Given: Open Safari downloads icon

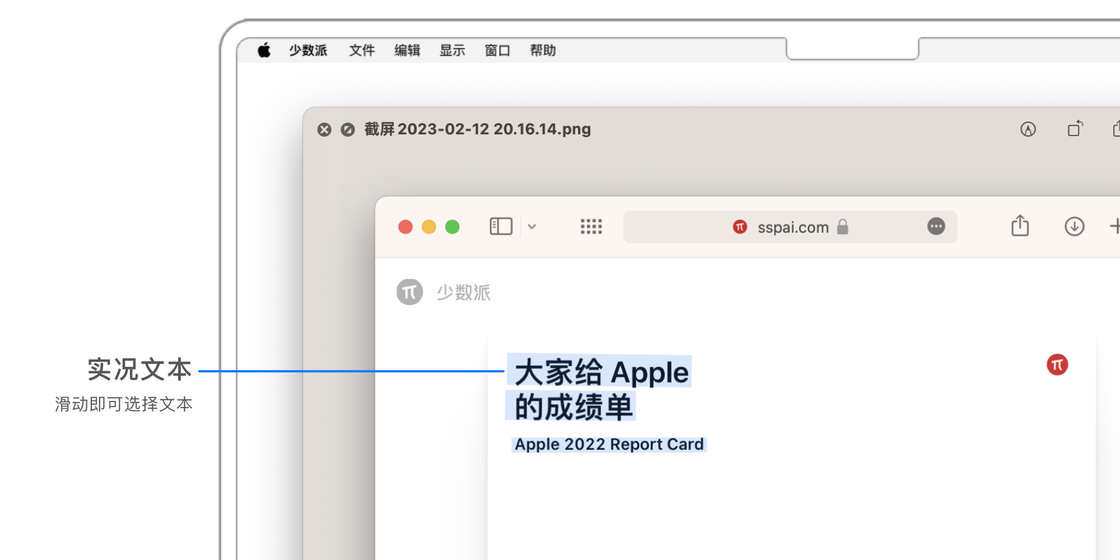Looking at the screenshot, I should coord(1074,226).
